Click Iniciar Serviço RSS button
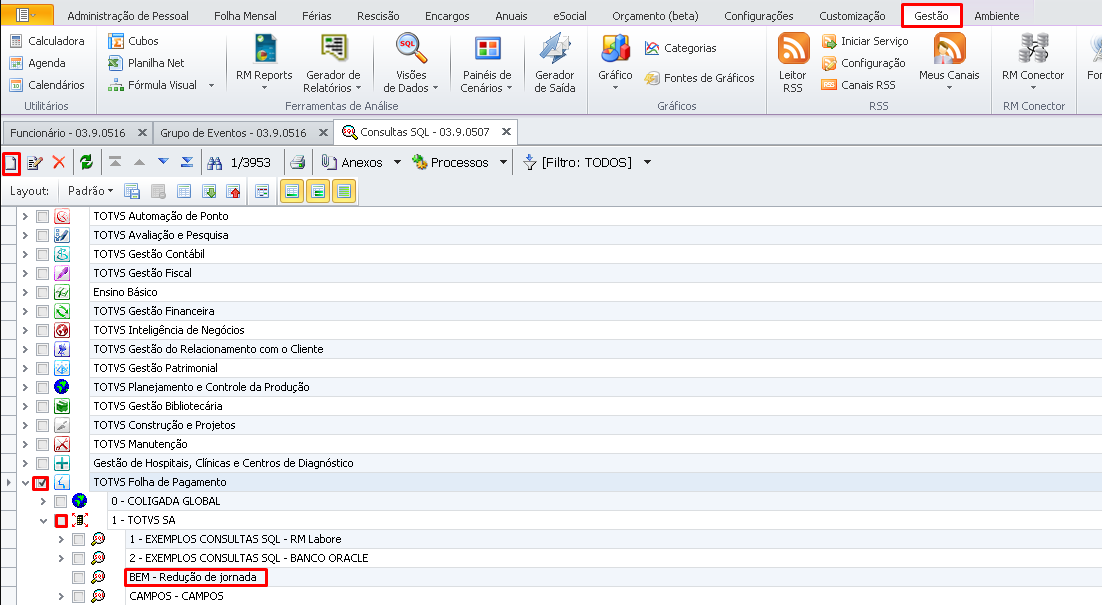The image size is (1102, 605). coord(865,41)
